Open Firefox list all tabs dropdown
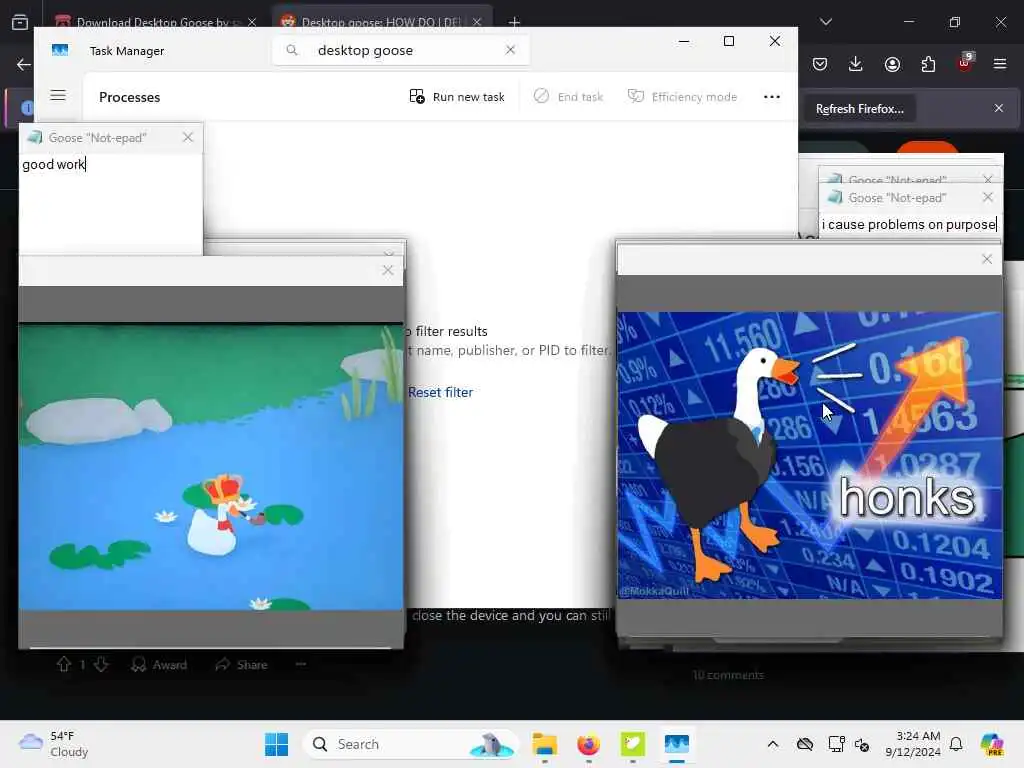 [826, 22]
